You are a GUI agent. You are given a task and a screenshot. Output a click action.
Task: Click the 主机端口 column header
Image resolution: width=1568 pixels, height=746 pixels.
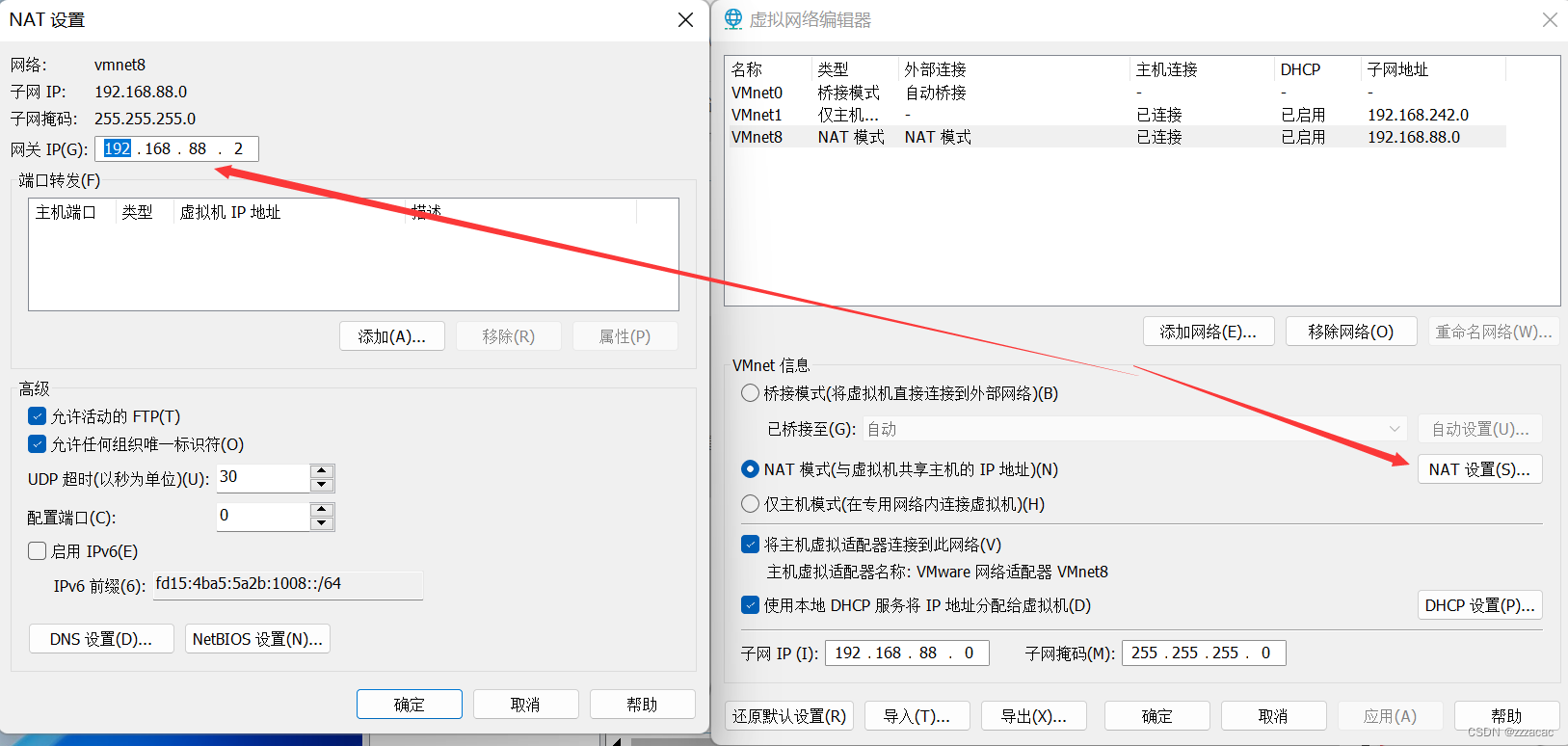72,212
